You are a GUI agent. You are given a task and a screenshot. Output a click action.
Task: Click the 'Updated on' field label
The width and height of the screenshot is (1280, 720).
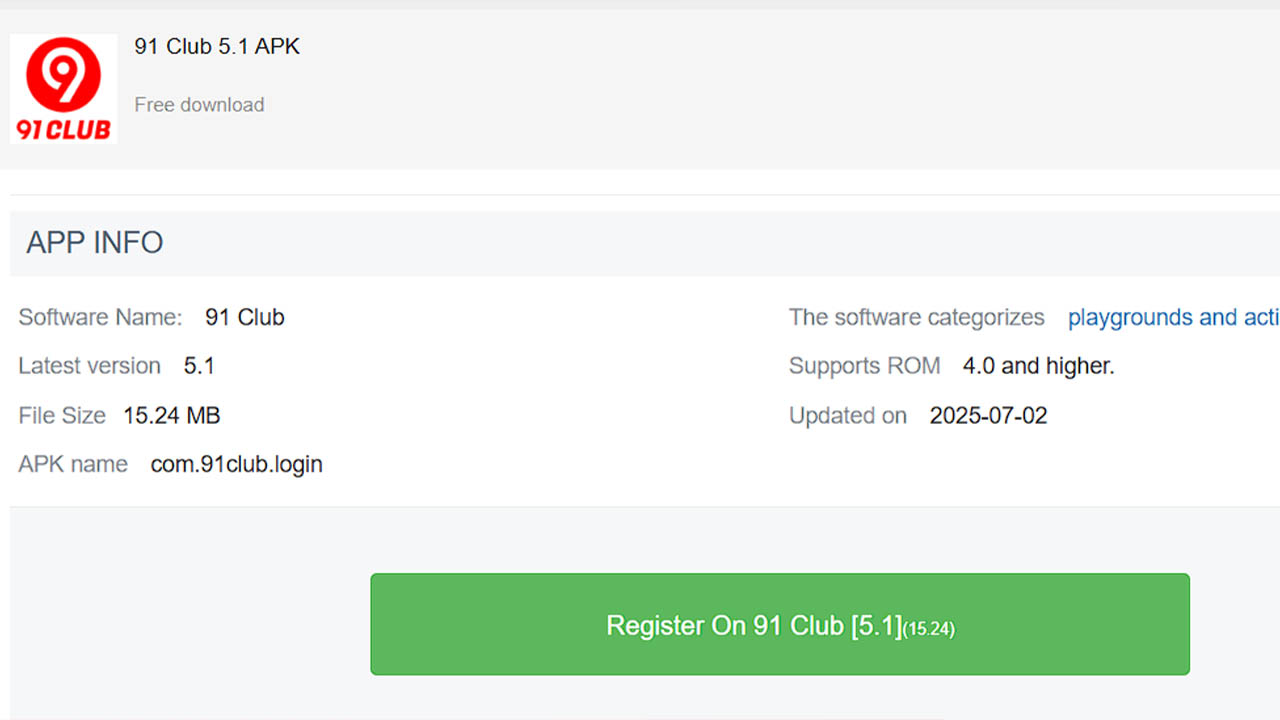coord(847,415)
